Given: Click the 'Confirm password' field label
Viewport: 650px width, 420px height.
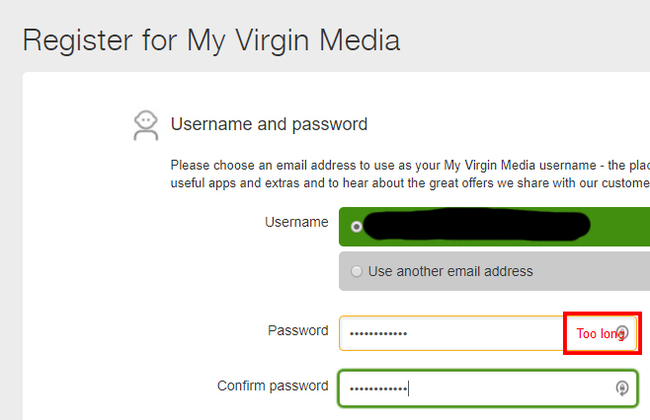Looking at the screenshot, I should 273,385.
